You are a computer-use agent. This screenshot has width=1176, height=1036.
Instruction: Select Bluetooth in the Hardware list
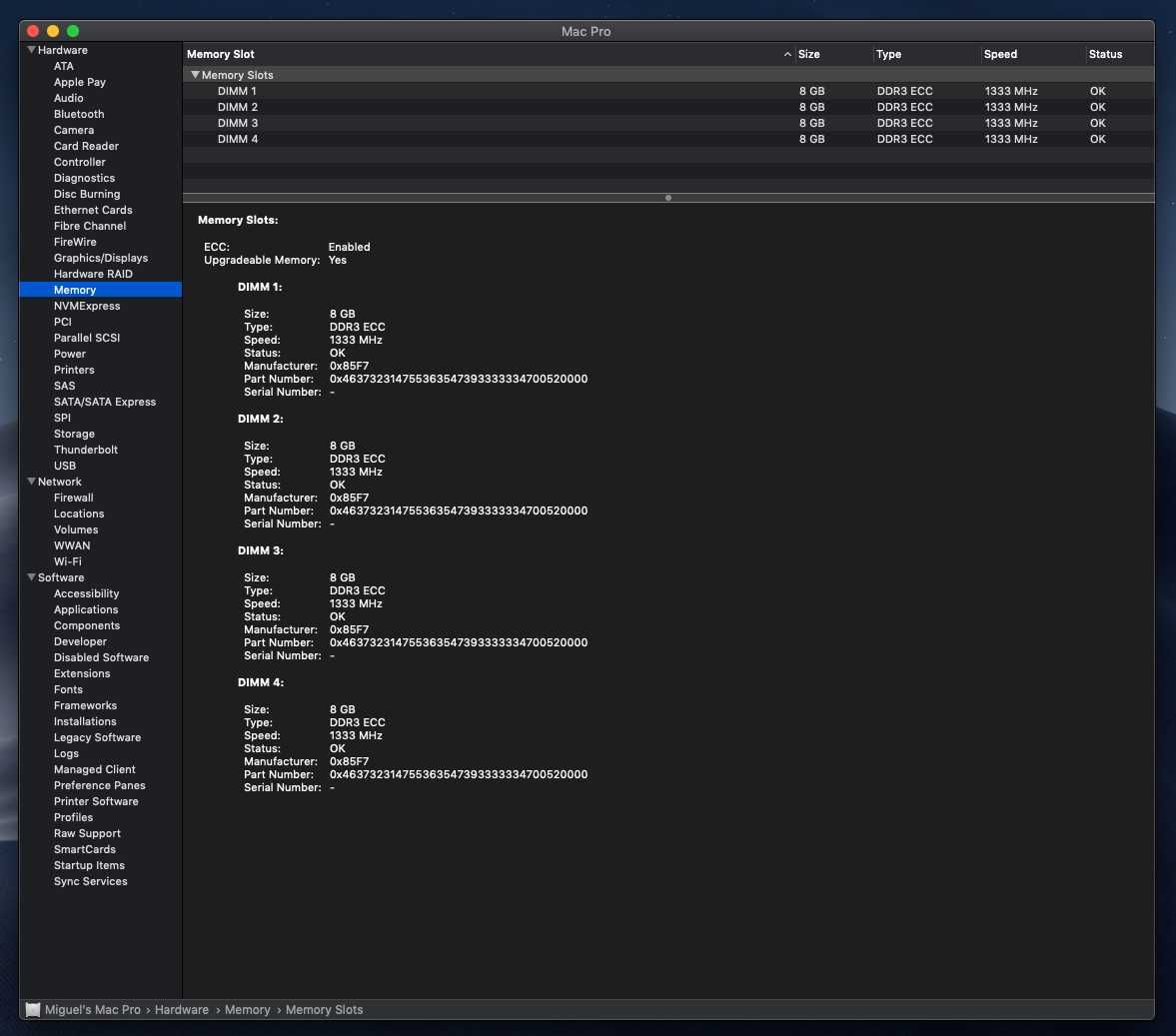point(79,114)
